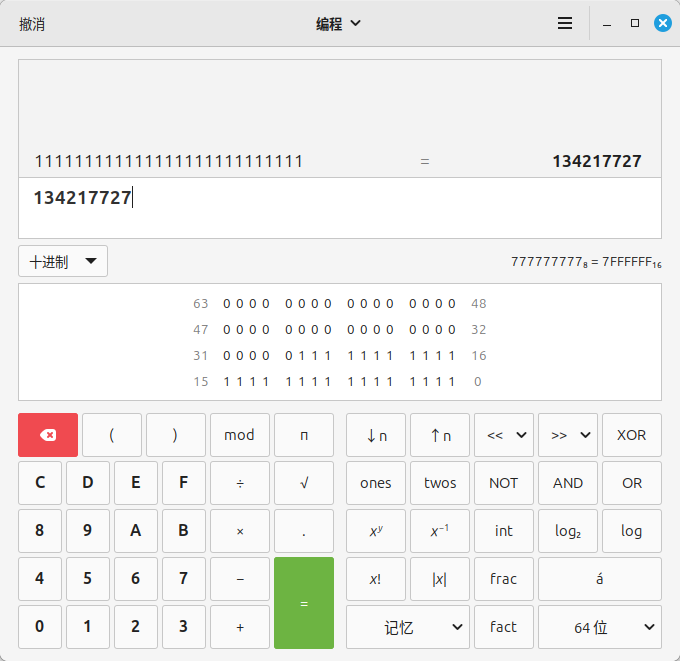Click the digit 9 key
The width and height of the screenshot is (680, 661).
point(88,531)
